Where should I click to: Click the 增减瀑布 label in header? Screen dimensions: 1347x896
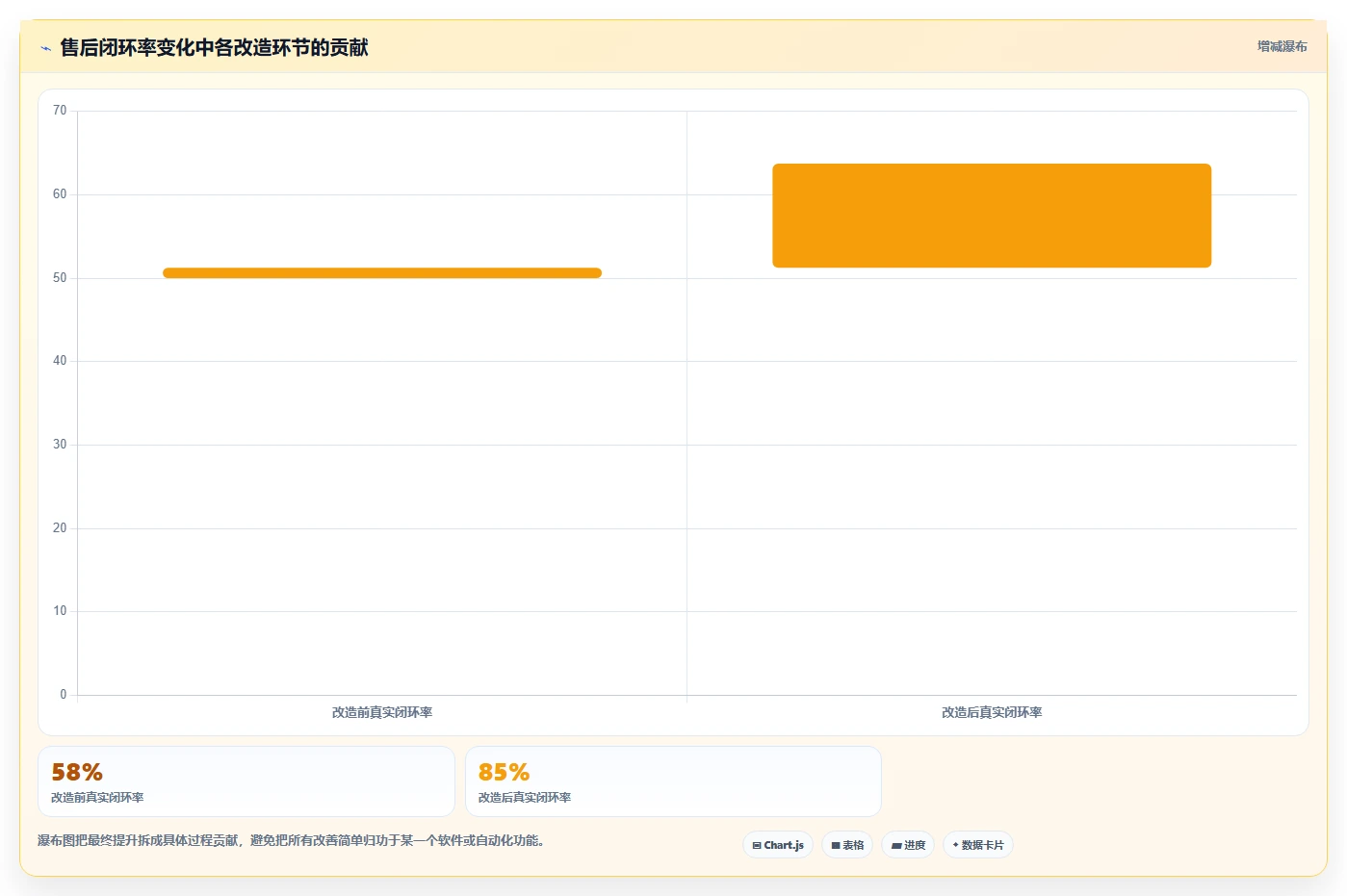[1282, 46]
